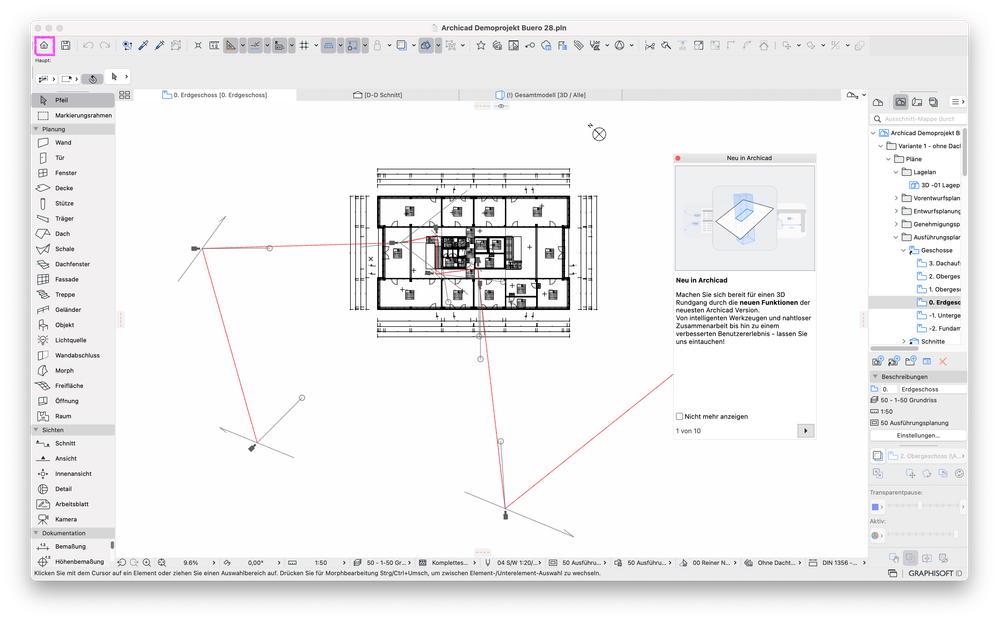Select the Lichtquelle tool
Image resolution: width=999 pixels, height=621 pixels.
(73, 340)
